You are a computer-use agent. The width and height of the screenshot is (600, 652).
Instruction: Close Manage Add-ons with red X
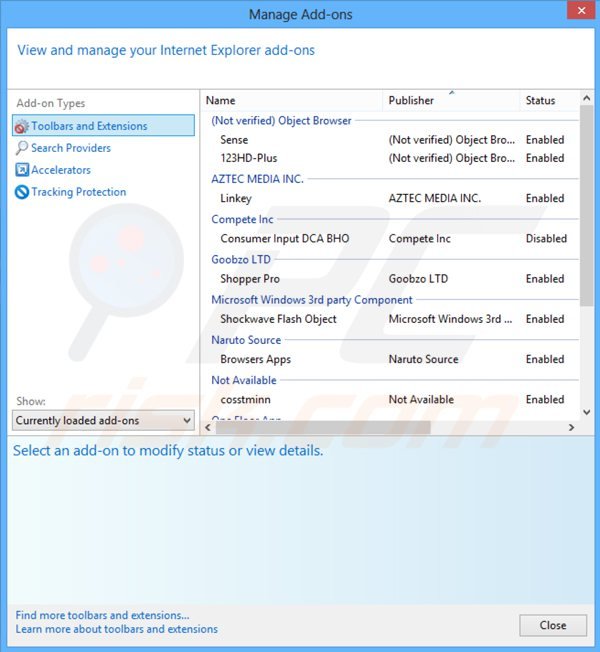[581, 10]
